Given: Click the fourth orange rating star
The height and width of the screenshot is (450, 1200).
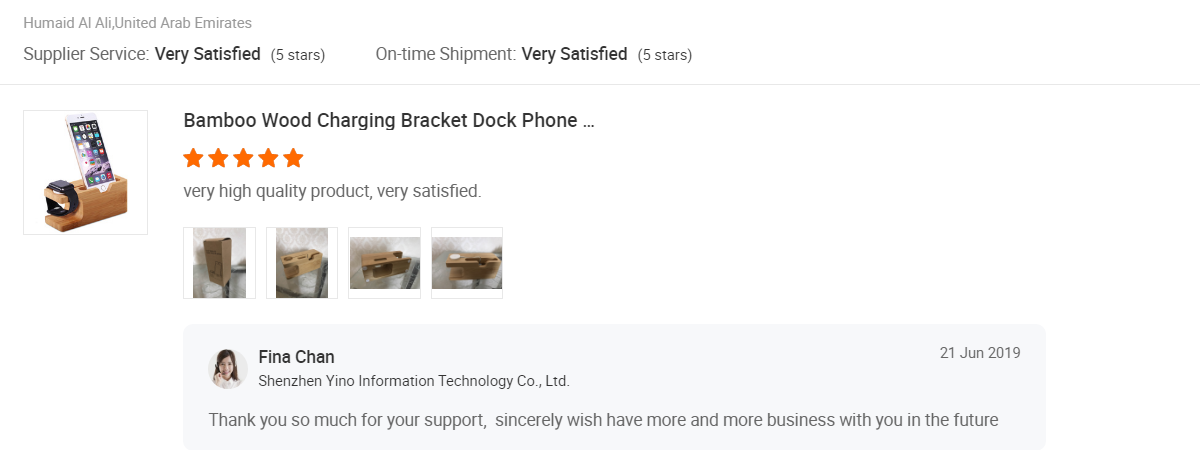Looking at the screenshot, I should coord(268,158).
